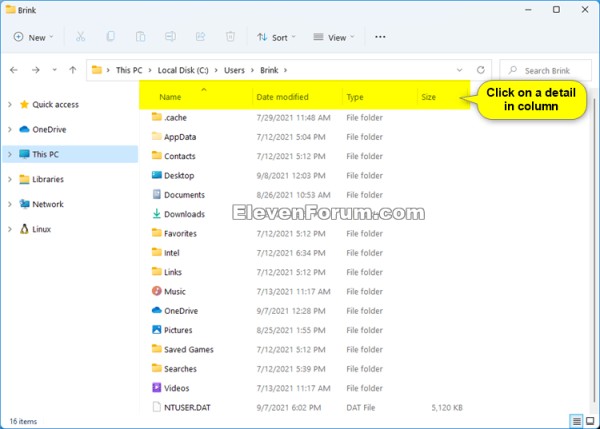
Task: Select the AppData folder
Action: [180, 137]
